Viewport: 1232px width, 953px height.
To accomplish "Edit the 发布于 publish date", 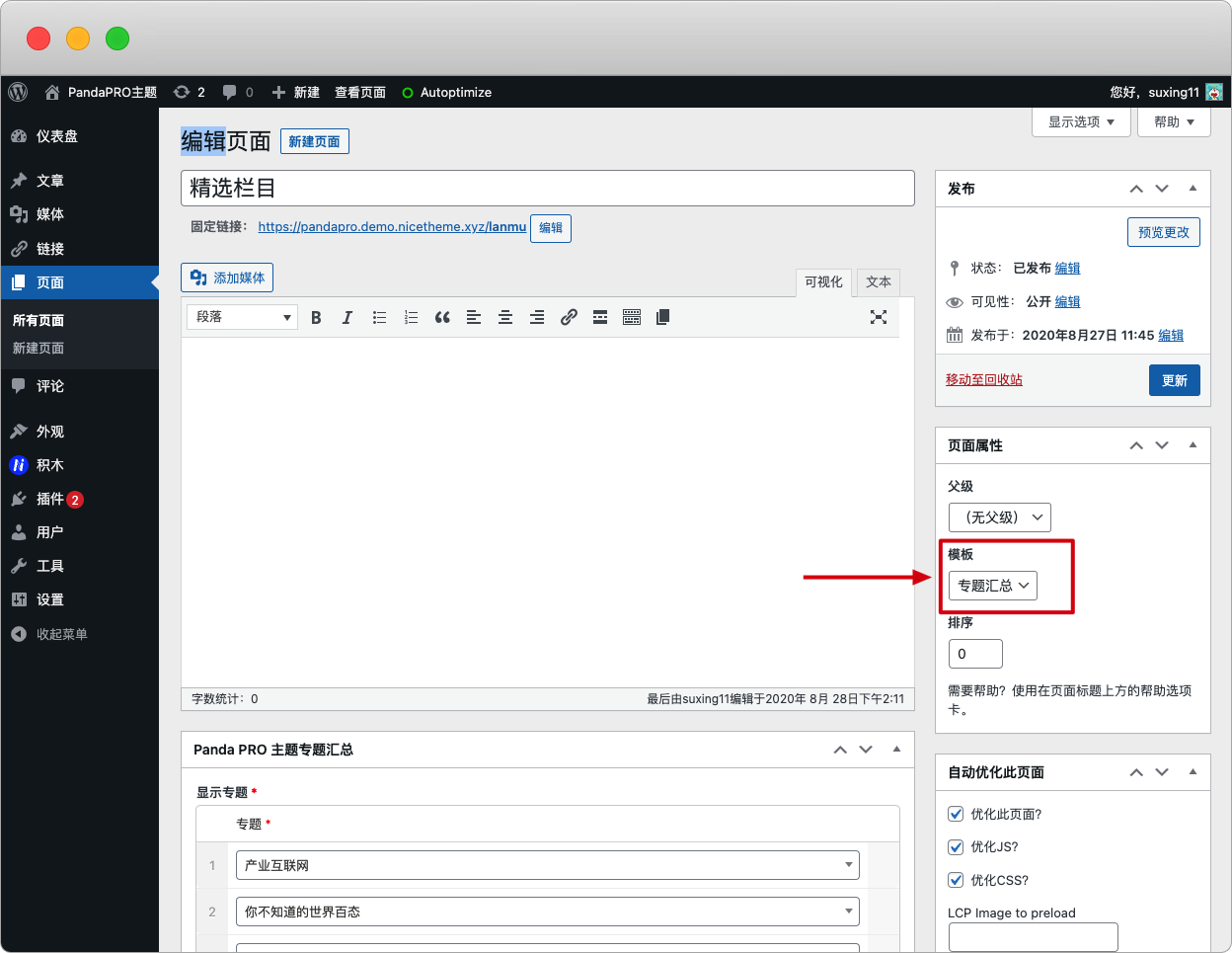I will pyautogui.click(x=1171, y=335).
